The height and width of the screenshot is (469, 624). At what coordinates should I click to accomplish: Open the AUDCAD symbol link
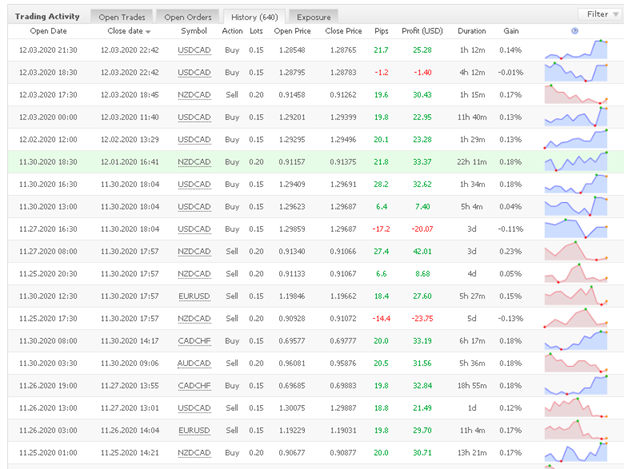194,363
